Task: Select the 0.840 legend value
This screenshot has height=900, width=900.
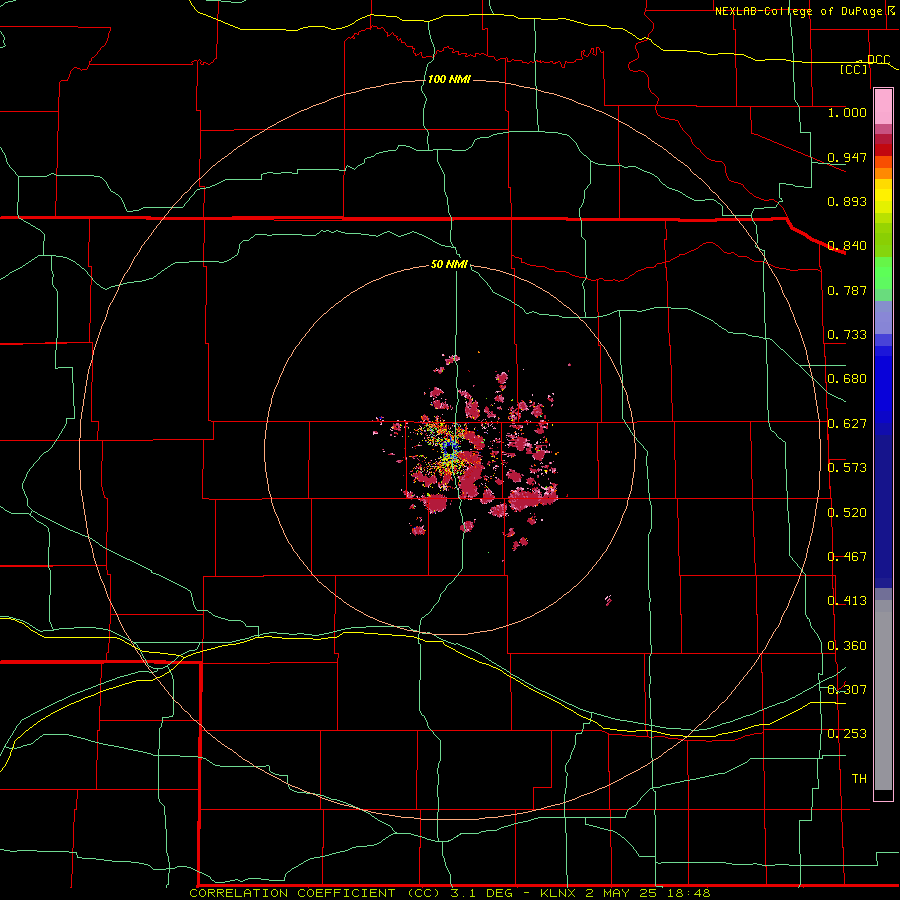Action: pos(847,246)
